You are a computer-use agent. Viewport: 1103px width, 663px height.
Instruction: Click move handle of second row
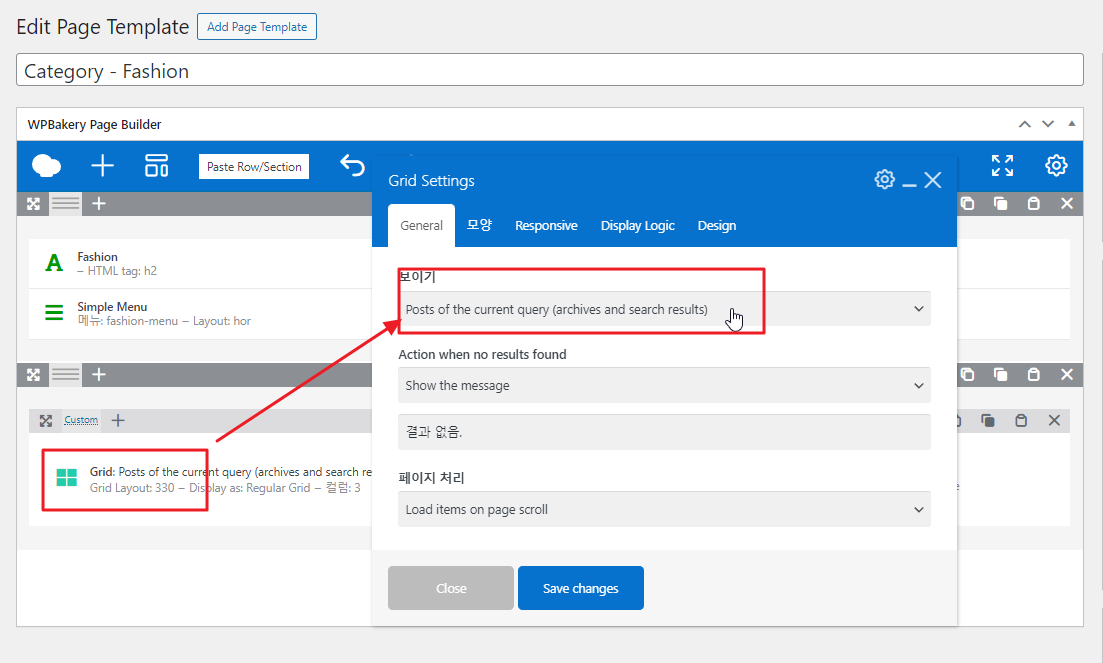tap(33, 375)
